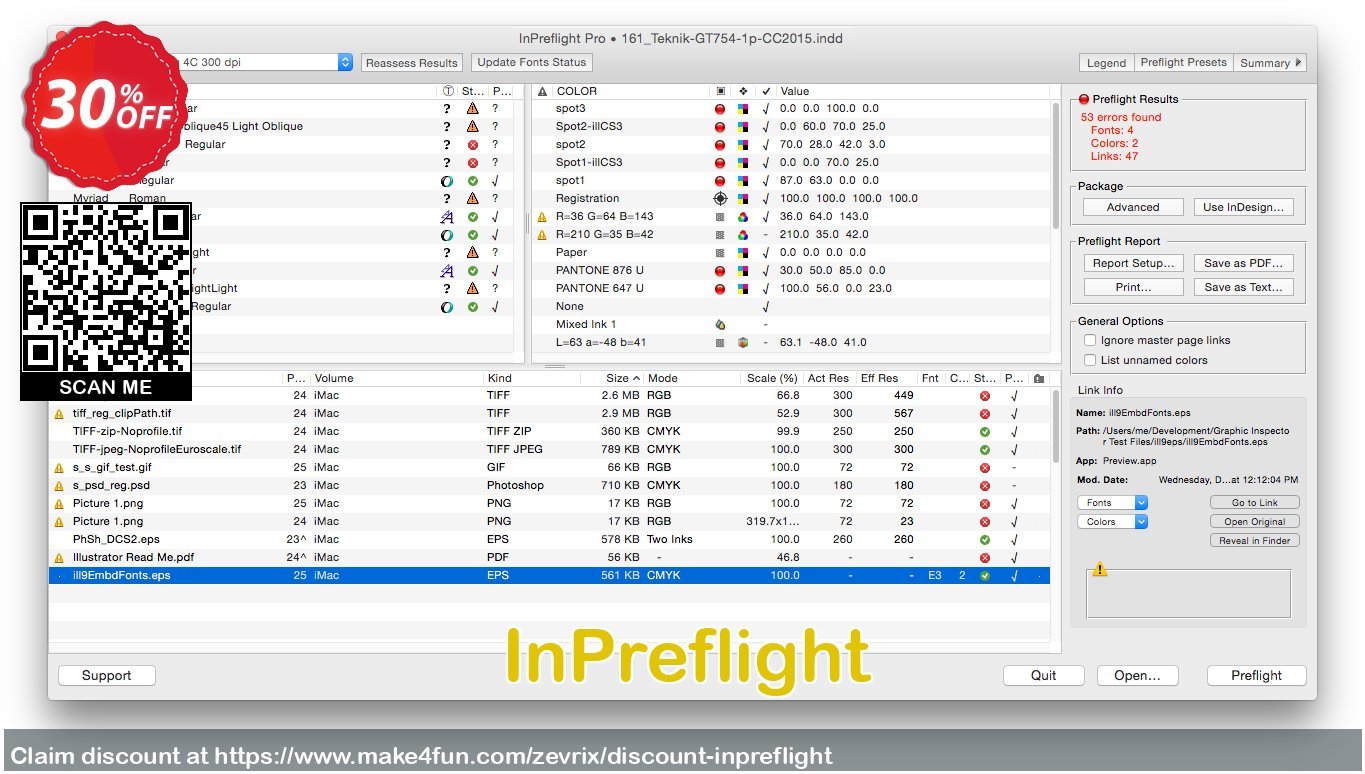Click warning icon in COLOR table header
The width and height of the screenshot is (1365, 774).
(x=543, y=91)
